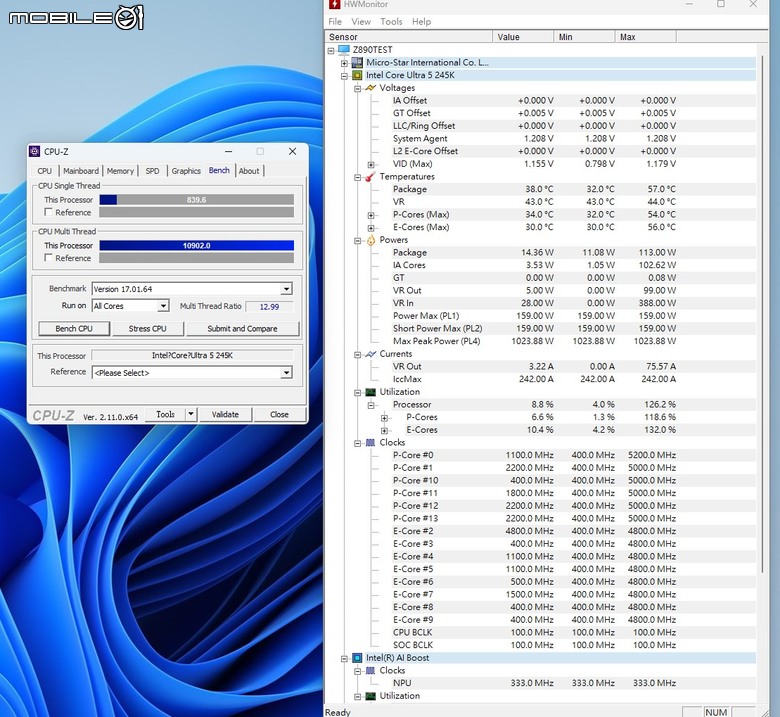Collapse the Voltages group
The width and height of the screenshot is (780, 717).
coord(357,89)
